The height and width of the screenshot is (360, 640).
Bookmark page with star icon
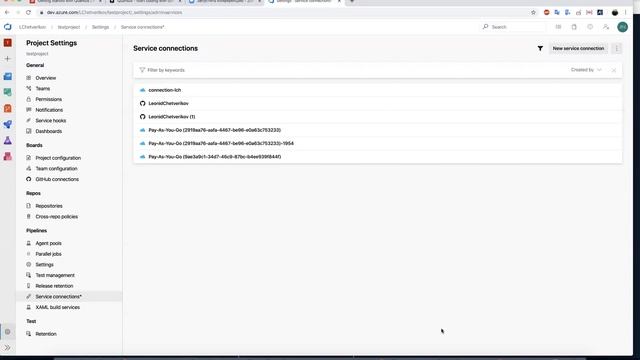533,12
